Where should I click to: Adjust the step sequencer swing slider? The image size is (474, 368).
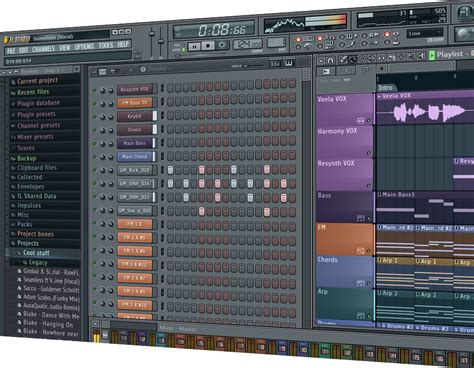pyautogui.click(x=251, y=66)
